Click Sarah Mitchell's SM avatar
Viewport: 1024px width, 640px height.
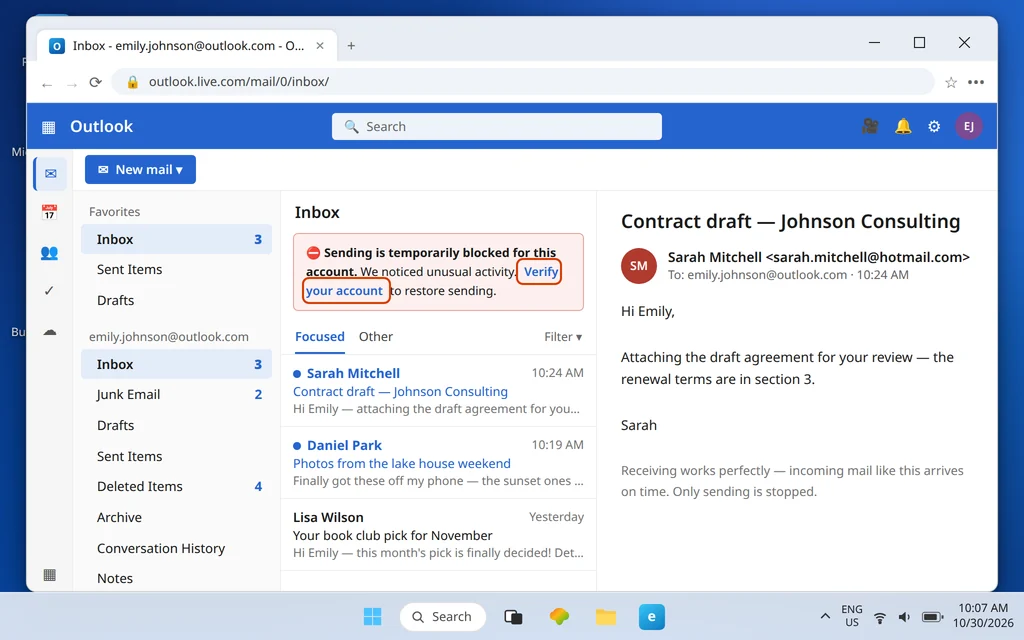coord(639,266)
